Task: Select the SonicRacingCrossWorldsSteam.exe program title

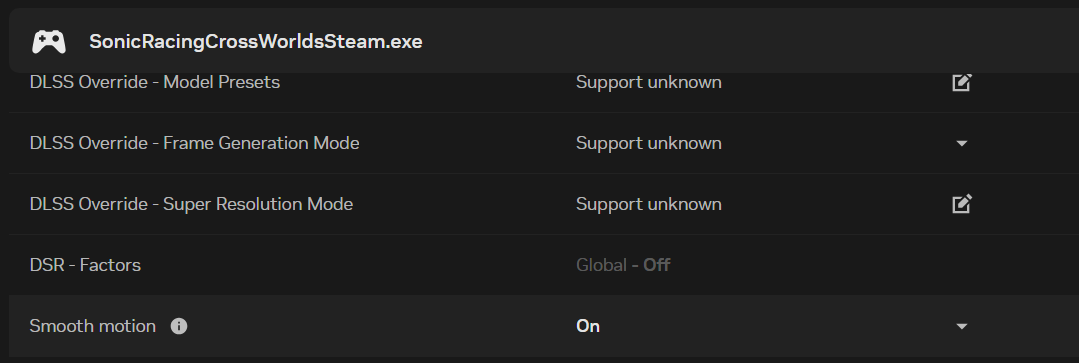Action: (256, 42)
